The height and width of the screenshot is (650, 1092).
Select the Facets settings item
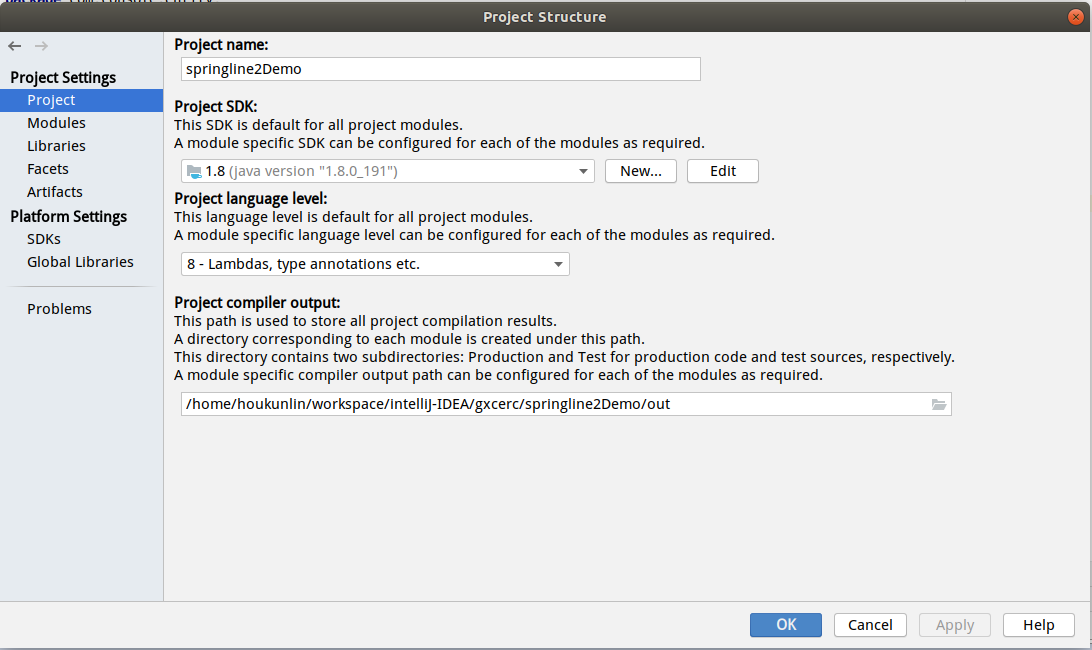click(x=48, y=169)
